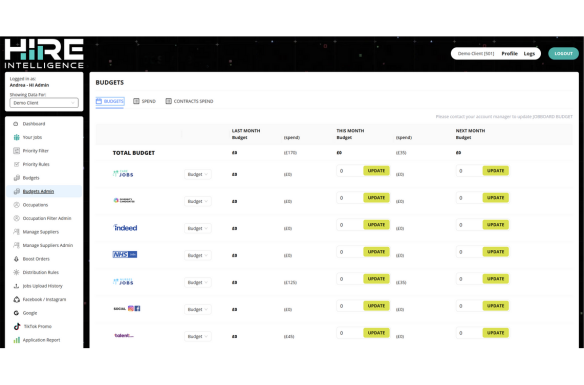Select the Priority Rules icon
This screenshot has height=385, width=584.
point(16,164)
